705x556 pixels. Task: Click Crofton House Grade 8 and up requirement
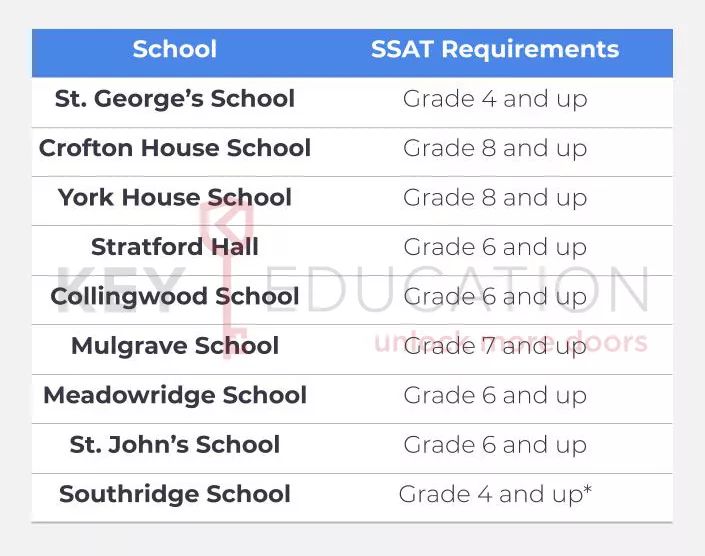tap(495, 149)
